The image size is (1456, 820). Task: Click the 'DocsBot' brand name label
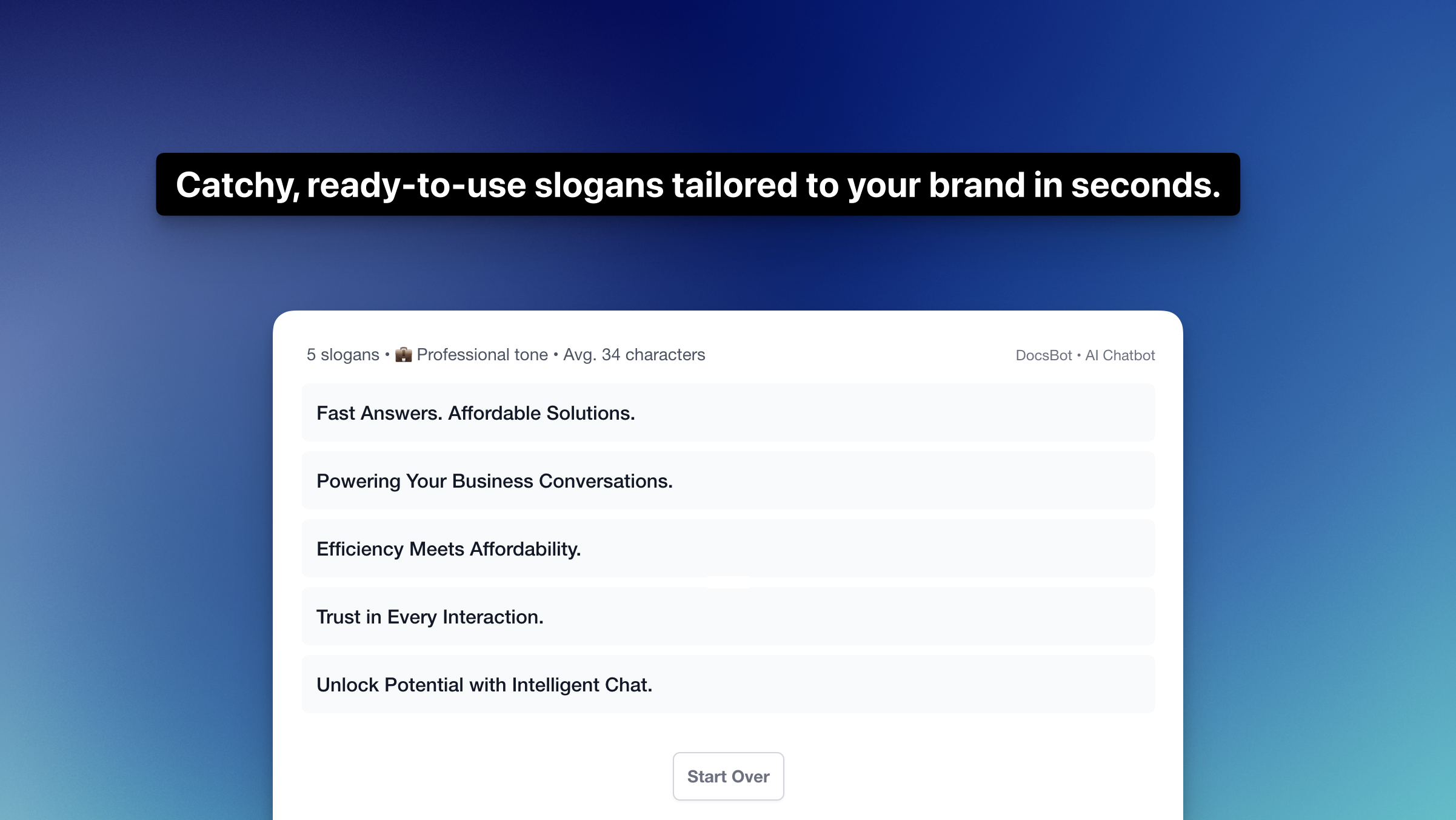tap(1044, 355)
